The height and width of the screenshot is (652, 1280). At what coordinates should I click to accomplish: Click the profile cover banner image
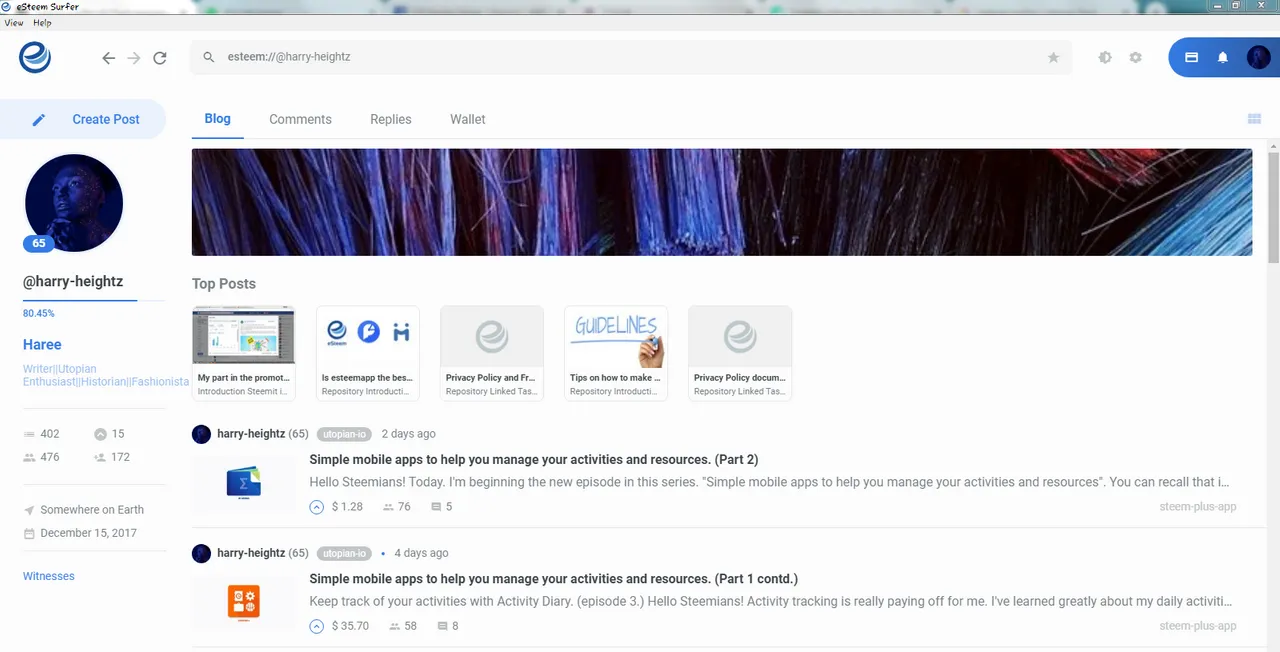[x=722, y=202]
